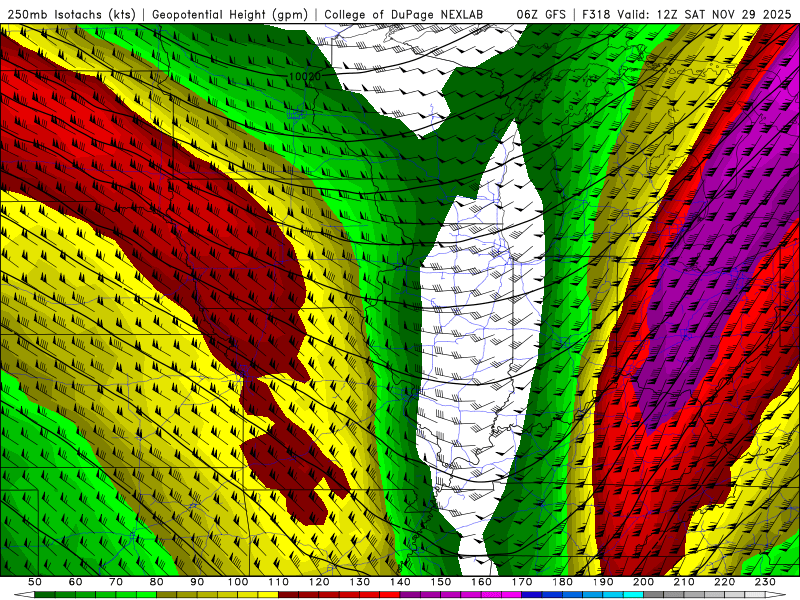Click the '150' color bar label

pyautogui.click(x=441, y=582)
